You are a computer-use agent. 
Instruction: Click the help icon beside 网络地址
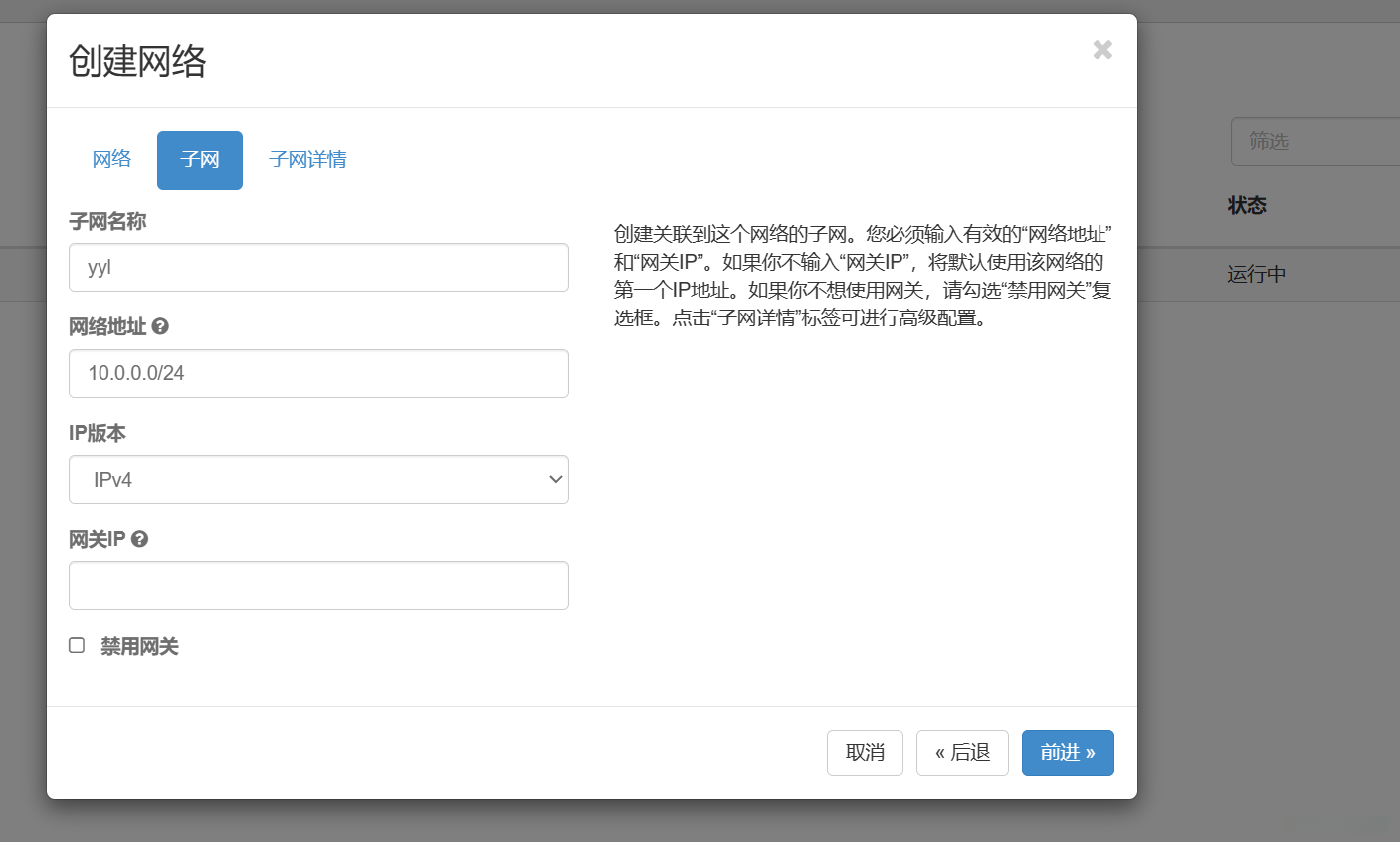point(160,326)
